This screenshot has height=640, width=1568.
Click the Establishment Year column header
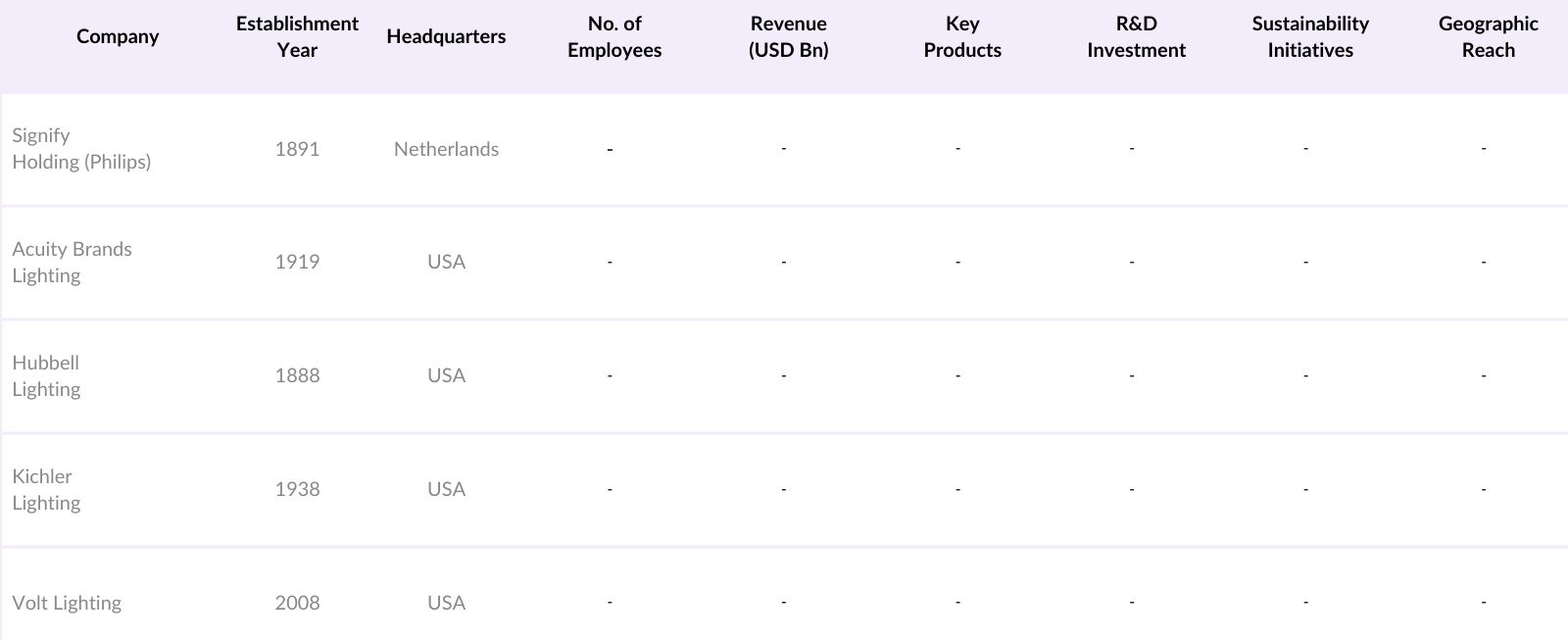click(297, 37)
